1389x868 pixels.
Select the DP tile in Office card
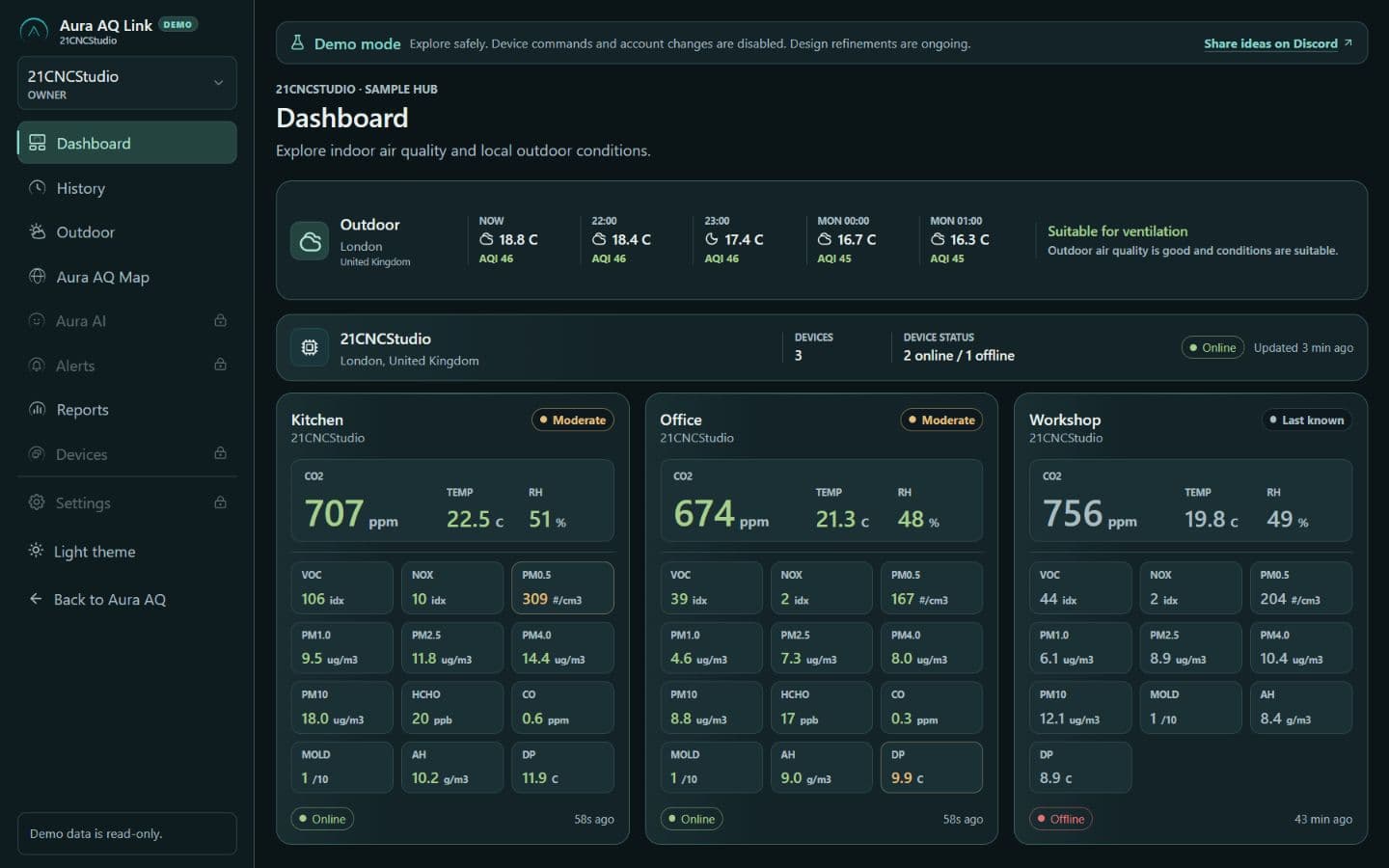(x=932, y=768)
